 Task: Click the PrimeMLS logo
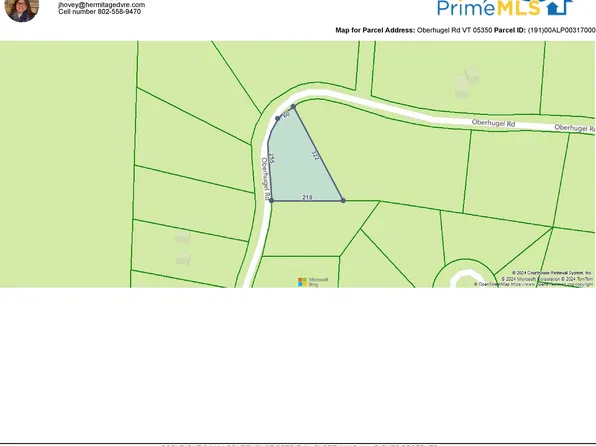click(x=505, y=8)
